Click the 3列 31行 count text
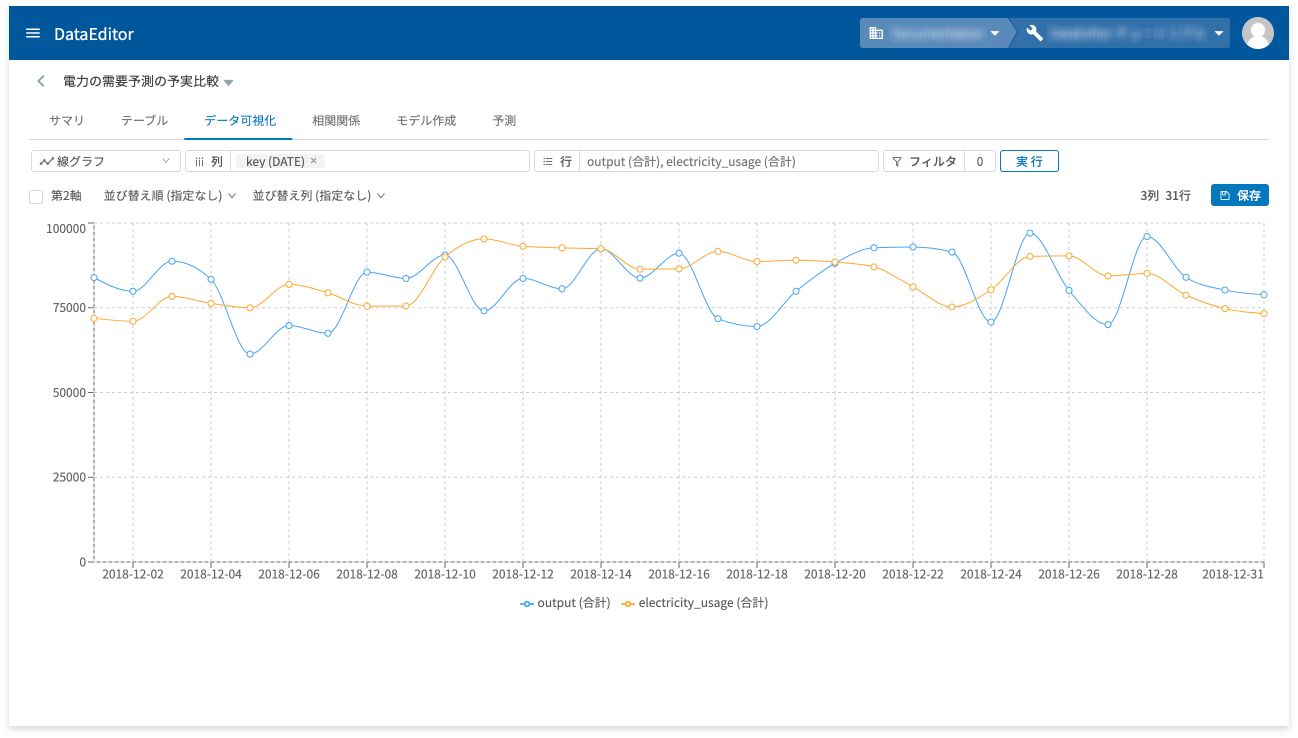Image resolution: width=1298 pixels, height=738 pixels. 1165,196
